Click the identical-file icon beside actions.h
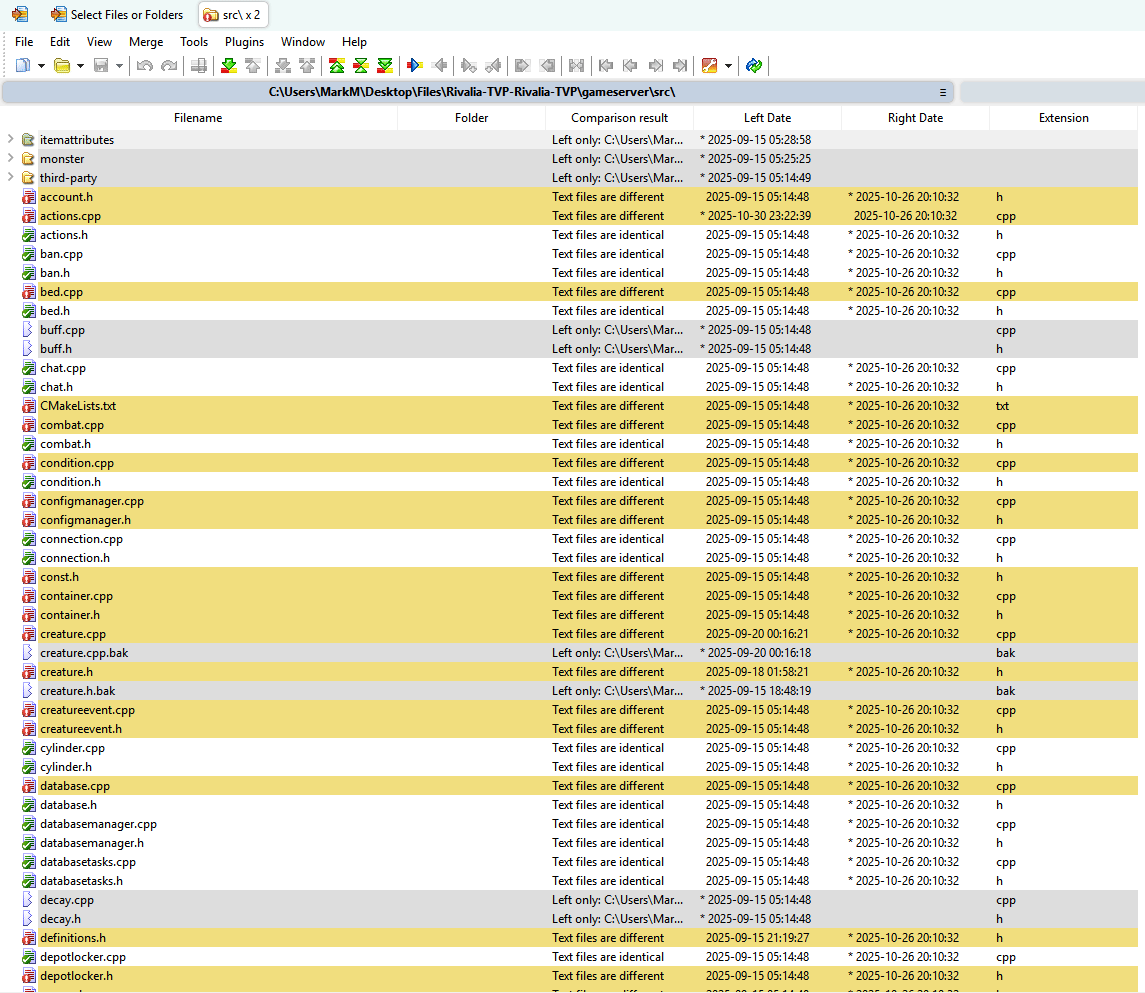Image resolution: width=1145 pixels, height=993 pixels. [x=28, y=234]
